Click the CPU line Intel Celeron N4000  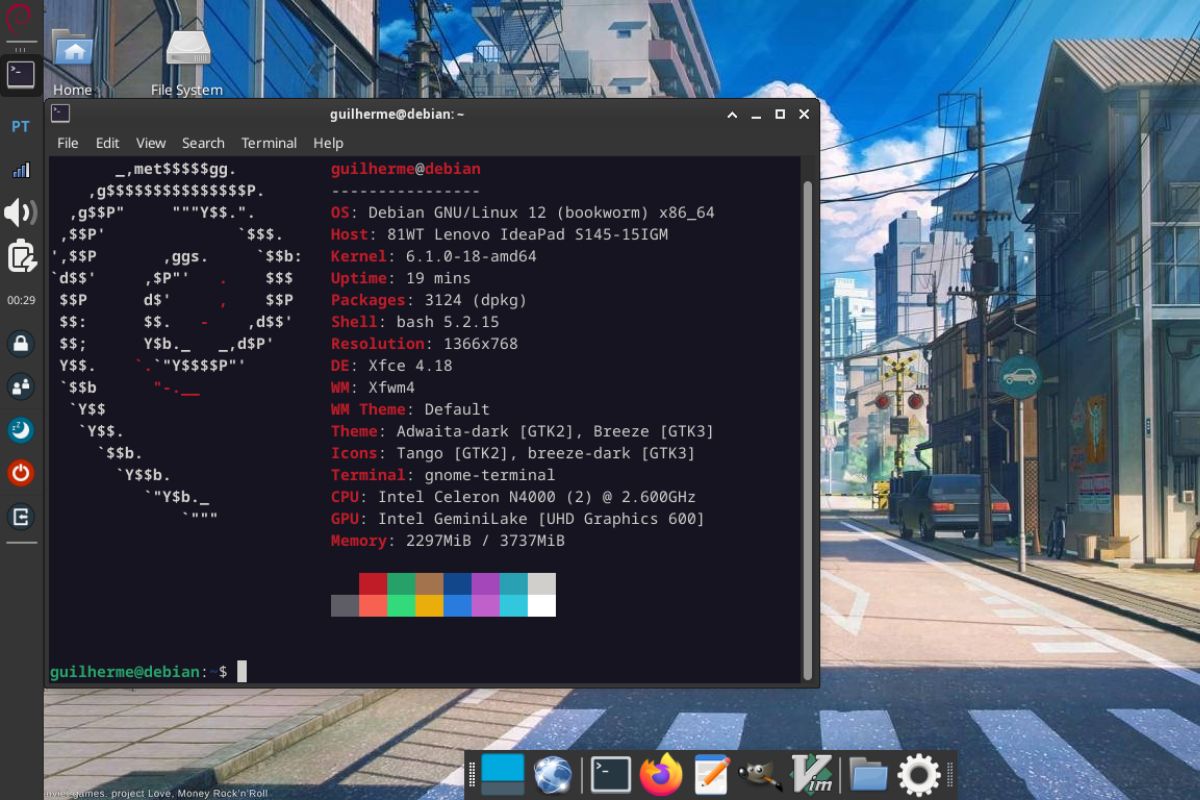click(513, 499)
